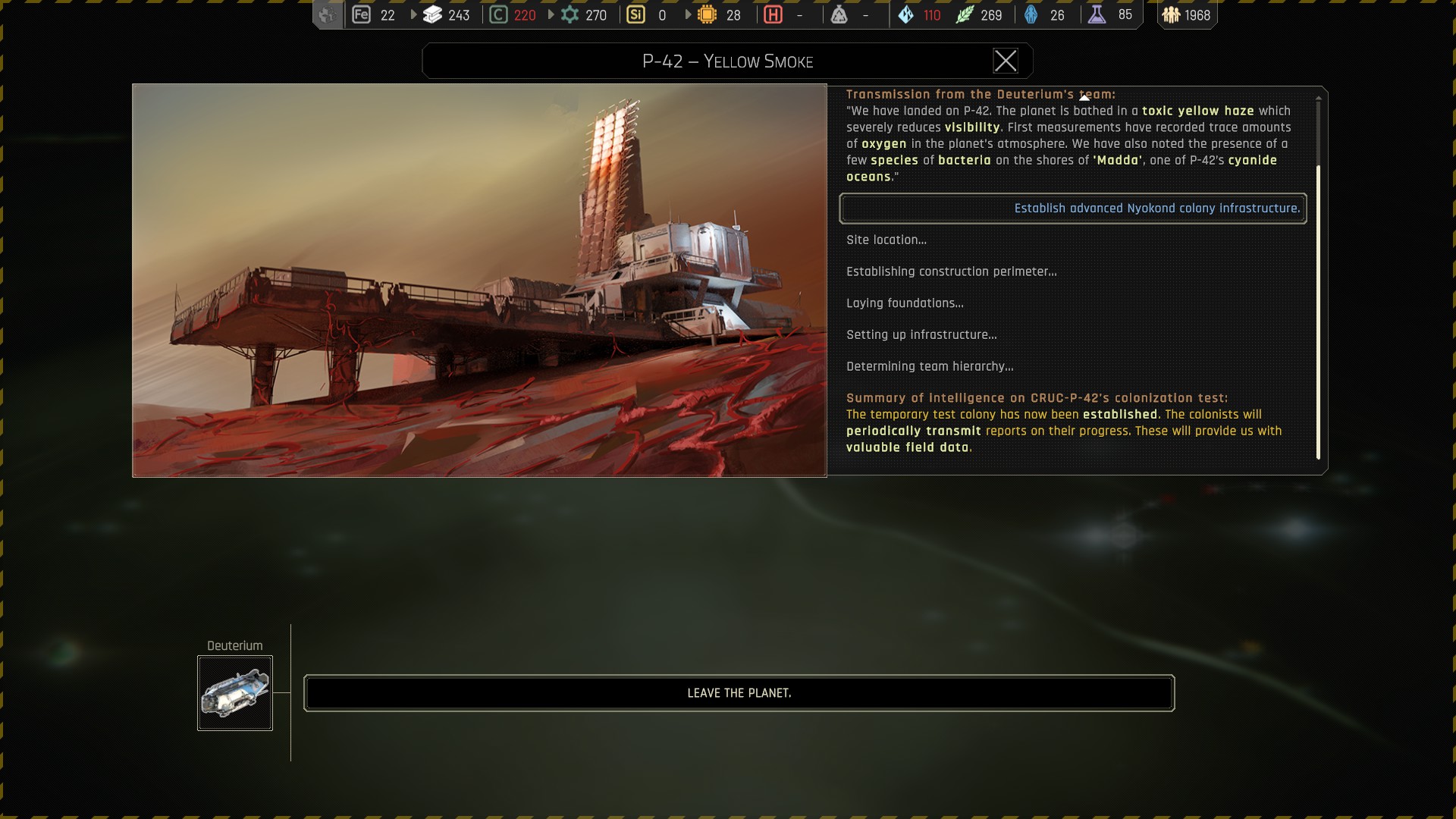Select Establish advanced Nyokond colony infrastructure
The image size is (1456, 819).
1072,209
